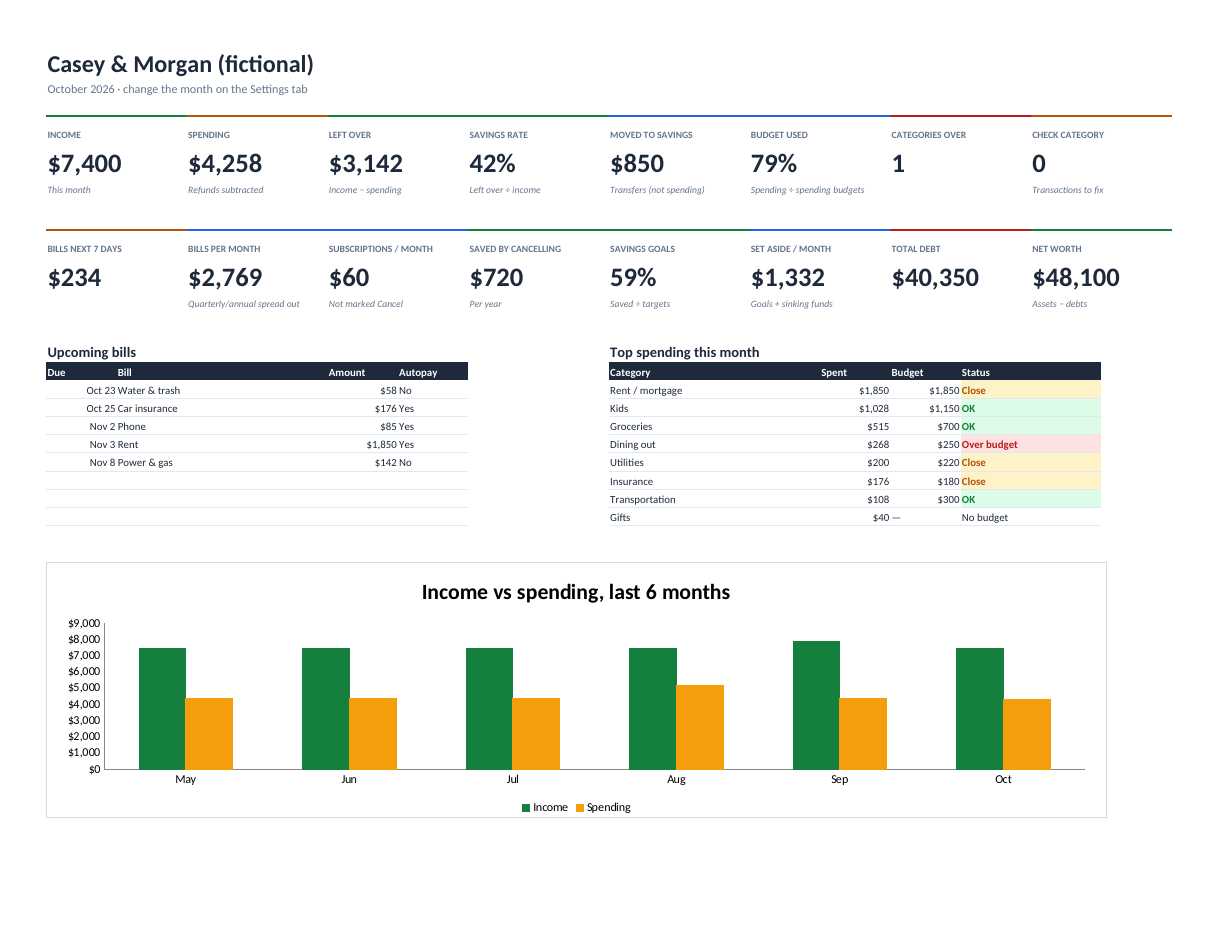1210x935 pixels.
Task: Click the Upcoming bills section heading
Action: pos(92,352)
